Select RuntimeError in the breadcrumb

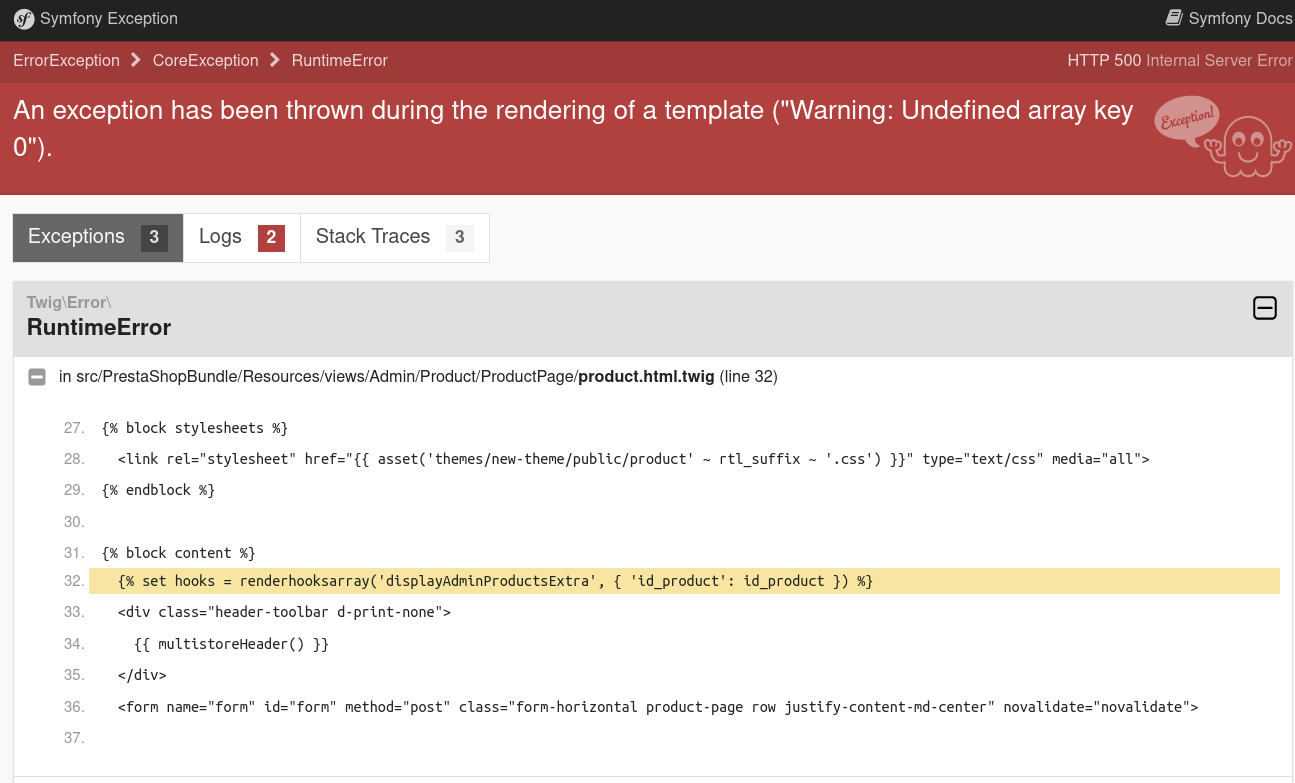[339, 61]
